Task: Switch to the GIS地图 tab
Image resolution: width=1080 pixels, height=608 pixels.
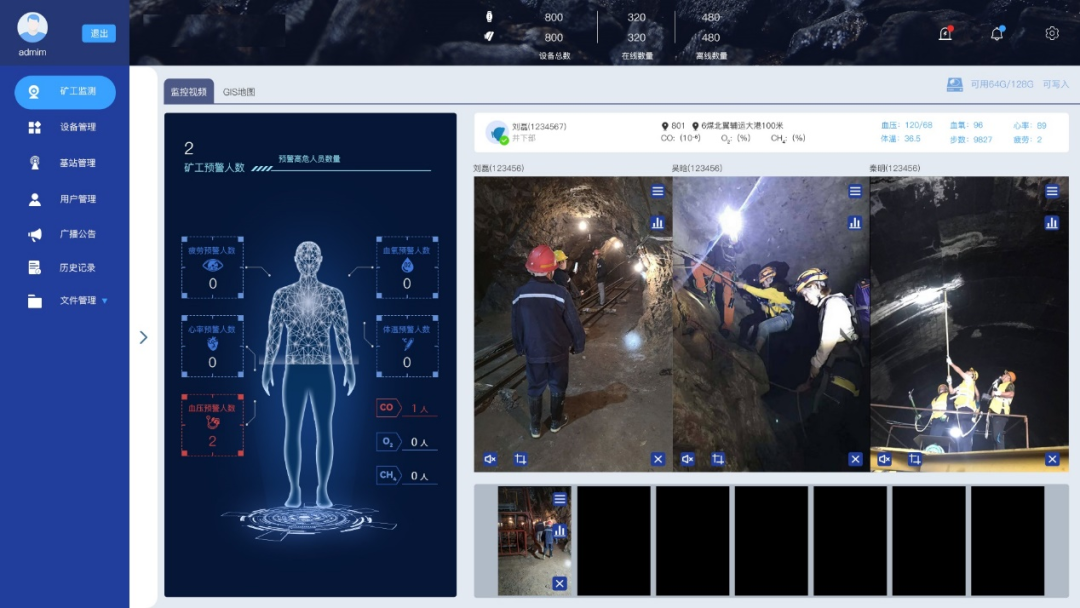Action: coord(239,92)
